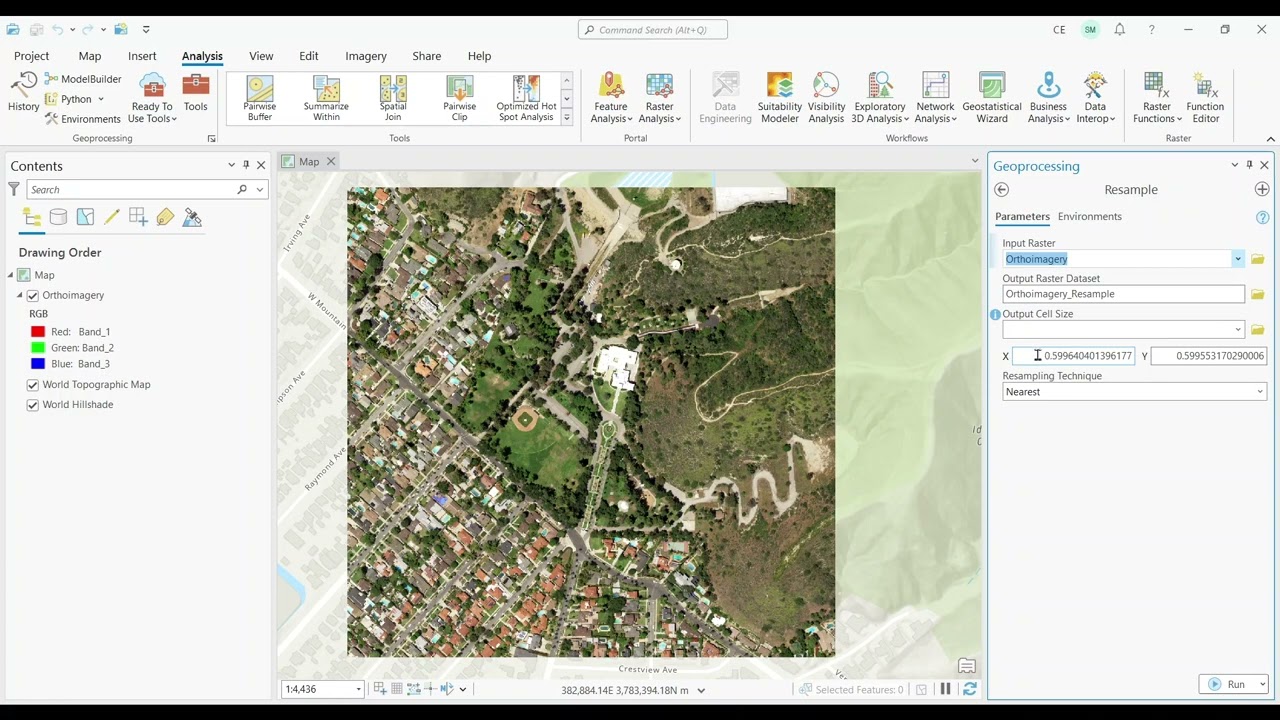The height and width of the screenshot is (720, 1280).
Task: Launch the Spatial Join tool
Action: (393, 99)
